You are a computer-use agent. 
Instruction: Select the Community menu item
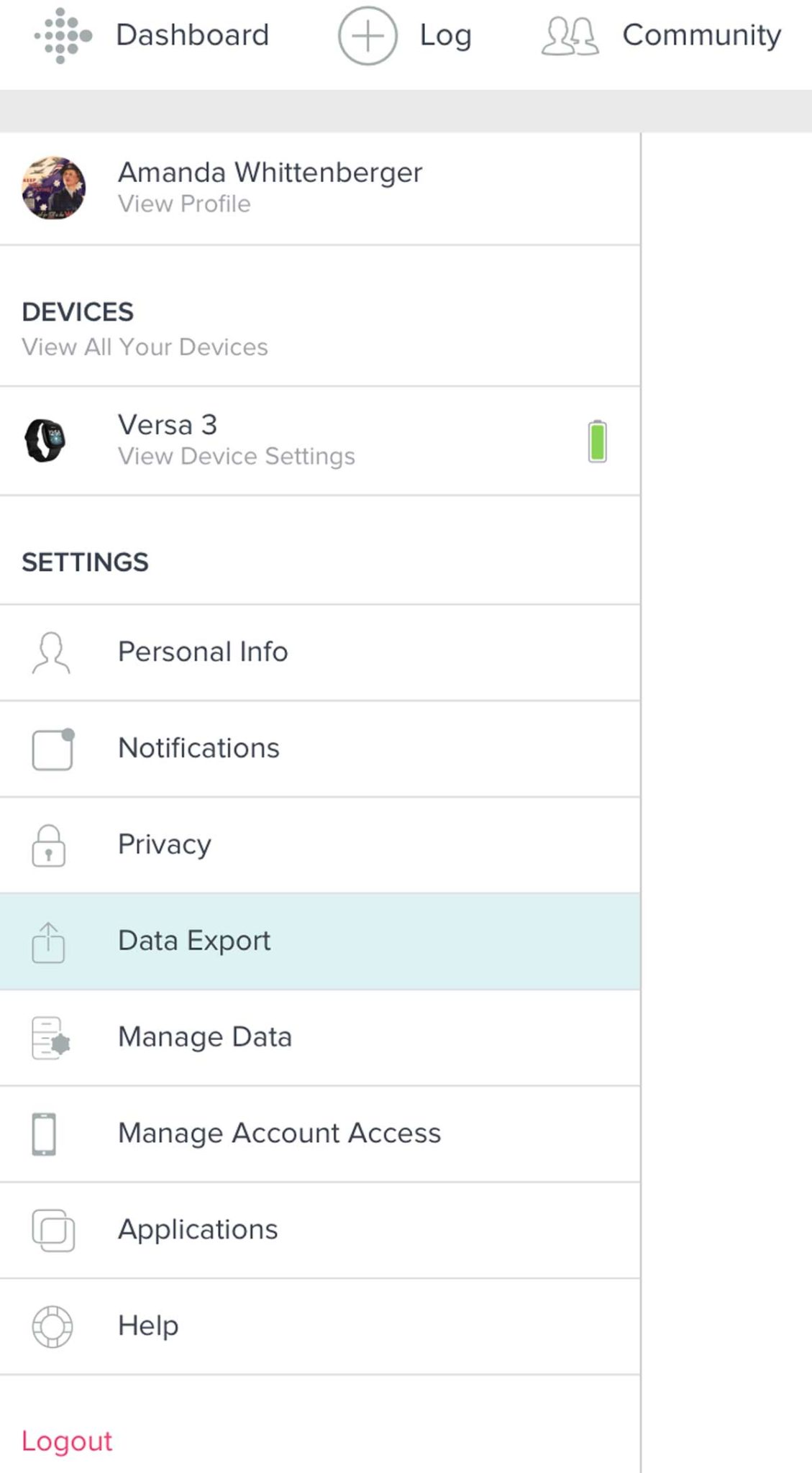click(701, 35)
